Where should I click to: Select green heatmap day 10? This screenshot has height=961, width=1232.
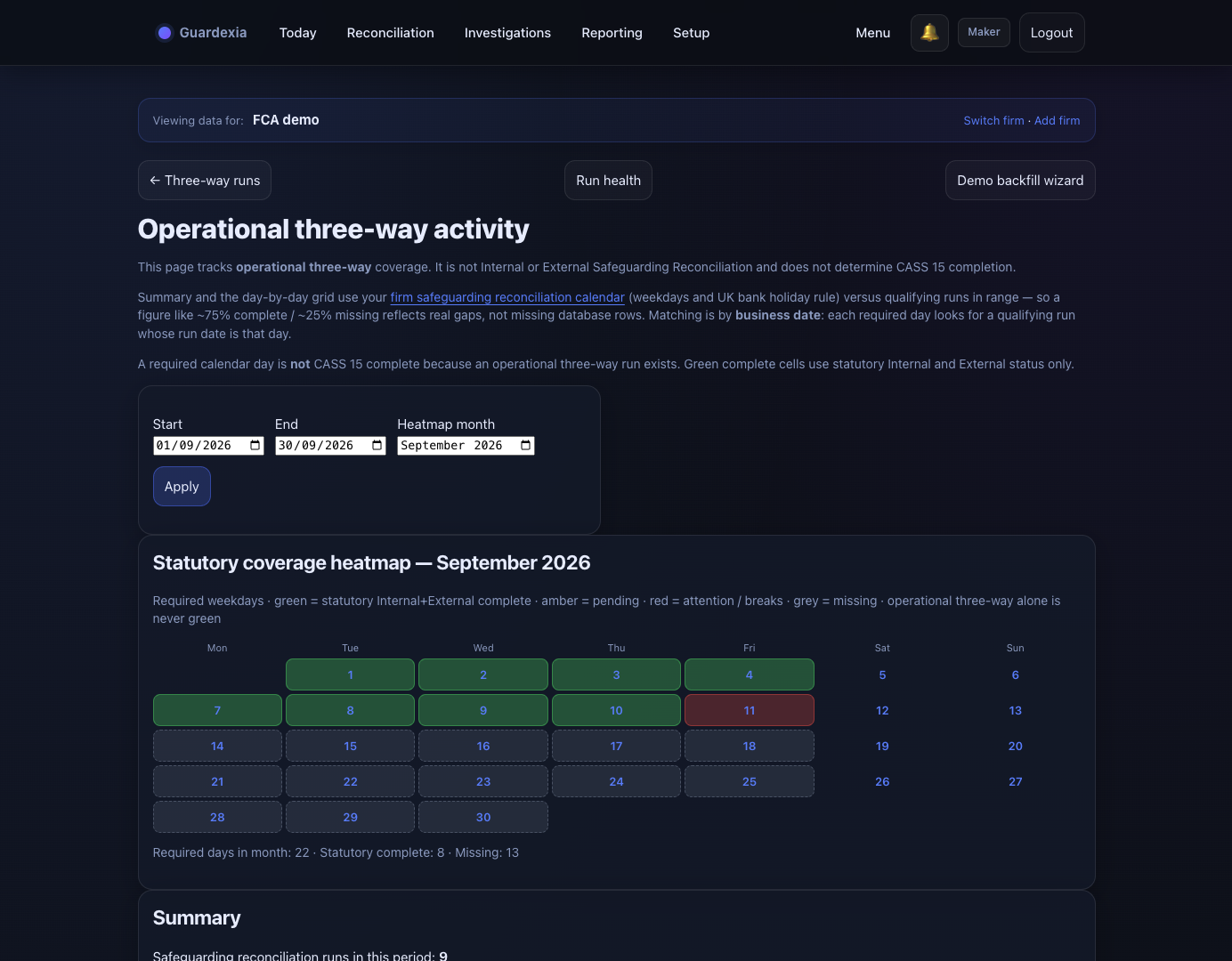pyautogui.click(x=616, y=710)
